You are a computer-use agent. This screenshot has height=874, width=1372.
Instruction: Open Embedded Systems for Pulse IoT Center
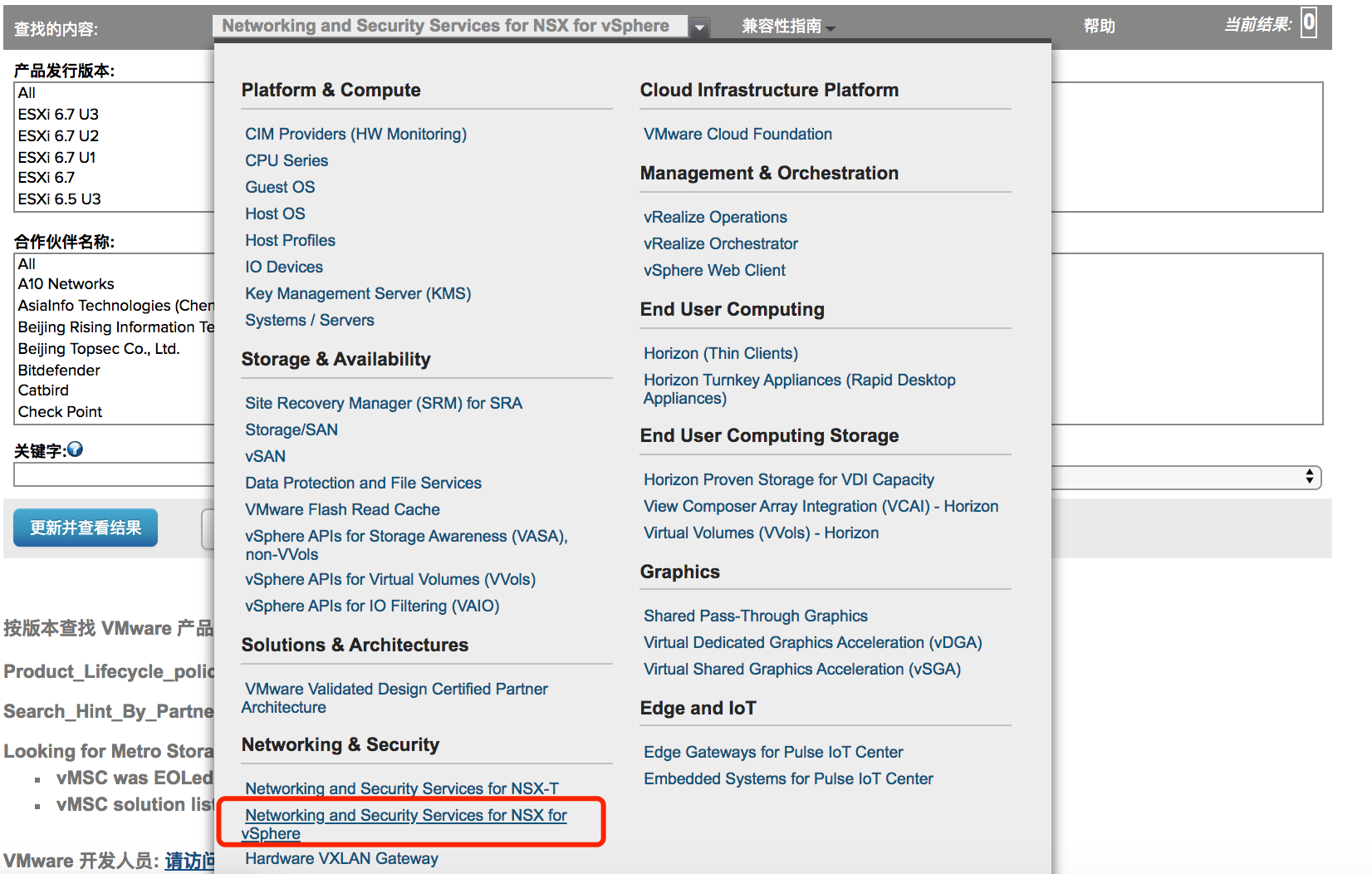[788, 778]
